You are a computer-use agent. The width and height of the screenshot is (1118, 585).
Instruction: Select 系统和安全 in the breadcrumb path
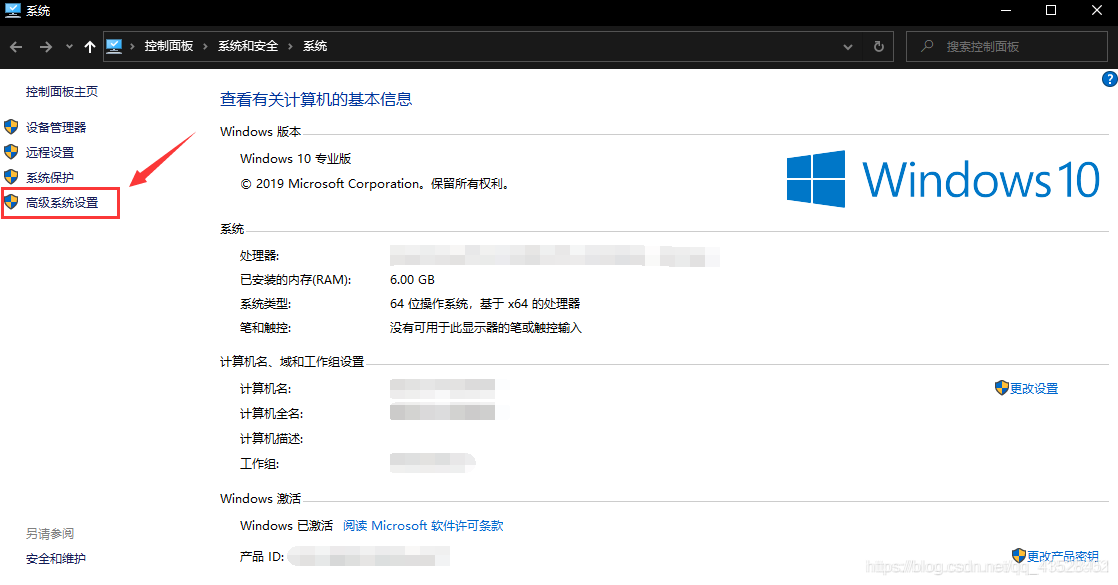coord(248,46)
